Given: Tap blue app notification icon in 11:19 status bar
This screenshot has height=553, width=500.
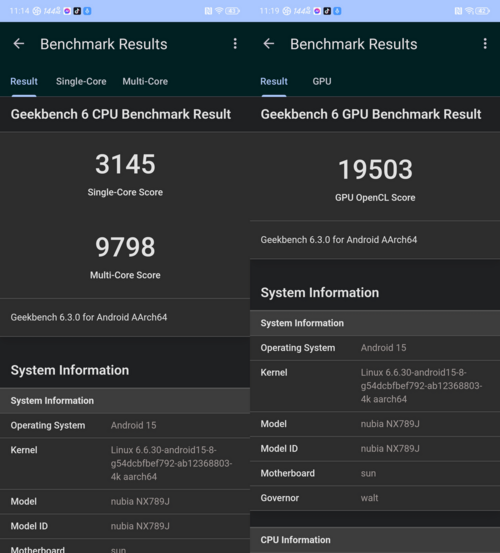Looking at the screenshot, I should 337,11.
